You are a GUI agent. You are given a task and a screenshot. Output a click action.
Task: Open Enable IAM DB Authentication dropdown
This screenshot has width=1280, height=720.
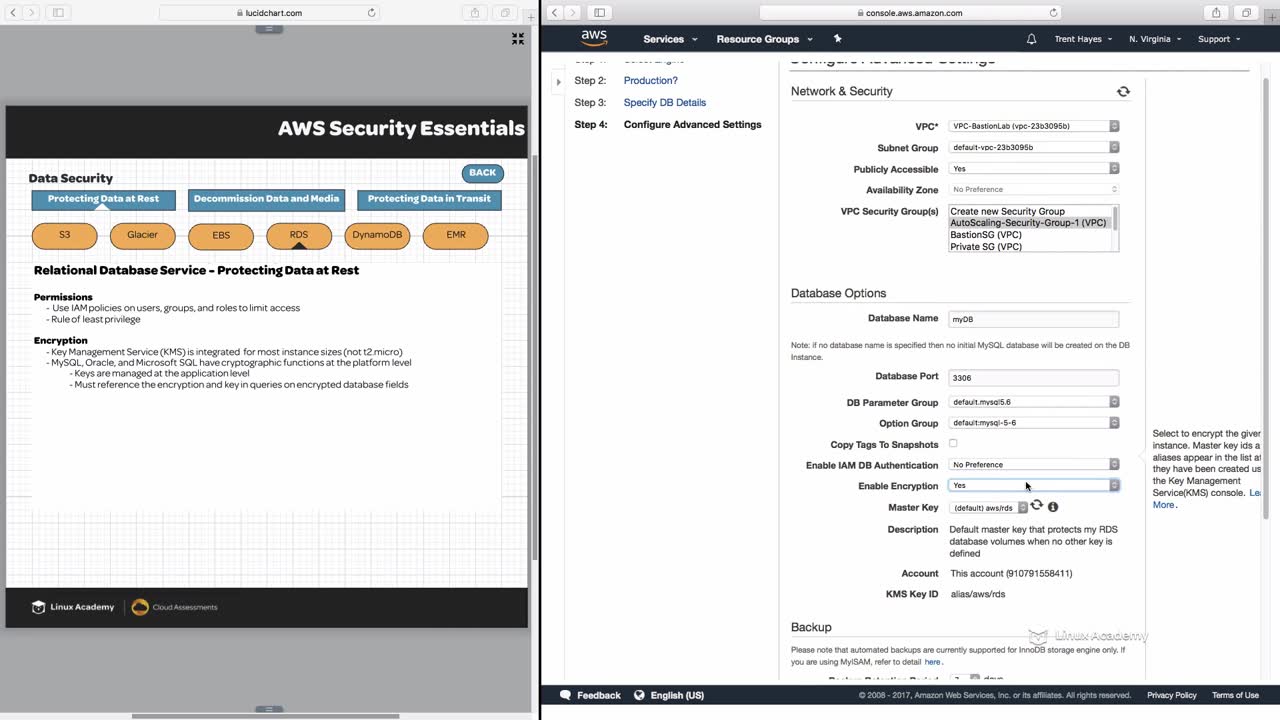click(1034, 464)
